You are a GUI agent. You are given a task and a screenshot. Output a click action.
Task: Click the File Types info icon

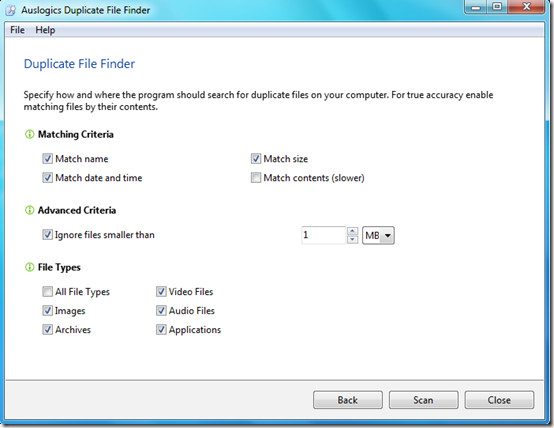[29, 267]
